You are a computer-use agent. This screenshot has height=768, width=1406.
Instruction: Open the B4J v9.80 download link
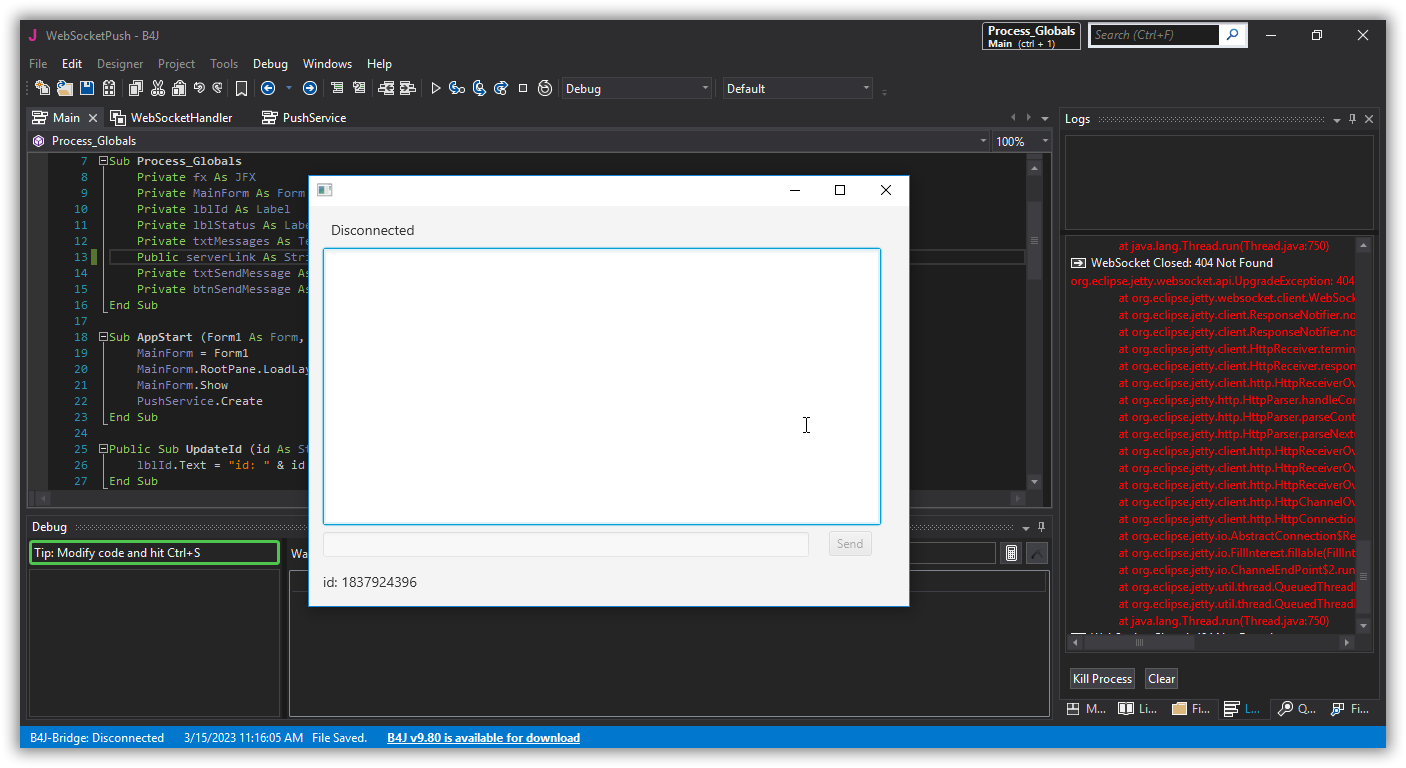(x=483, y=738)
